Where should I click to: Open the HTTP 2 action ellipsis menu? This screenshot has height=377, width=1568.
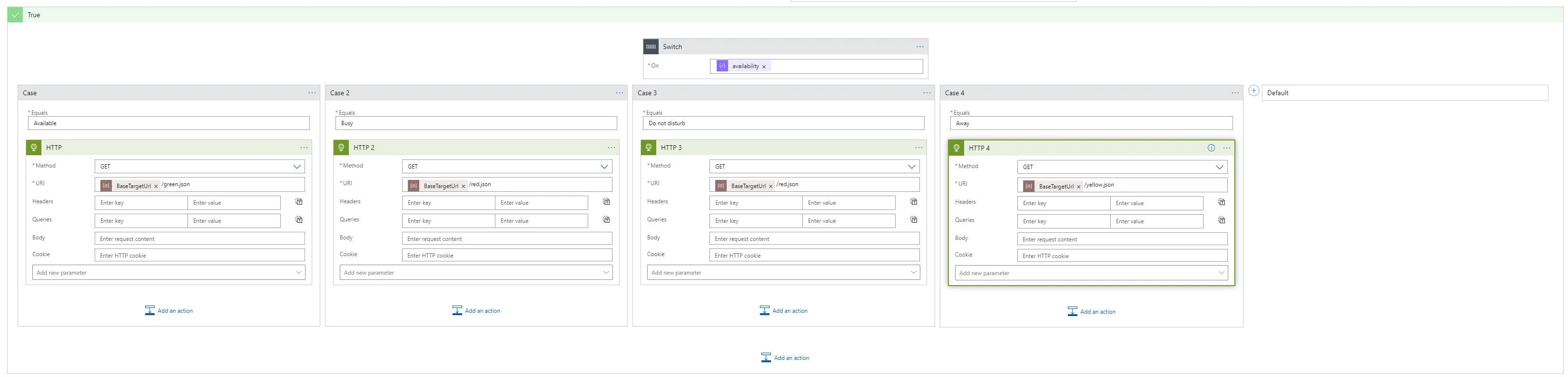tap(611, 148)
